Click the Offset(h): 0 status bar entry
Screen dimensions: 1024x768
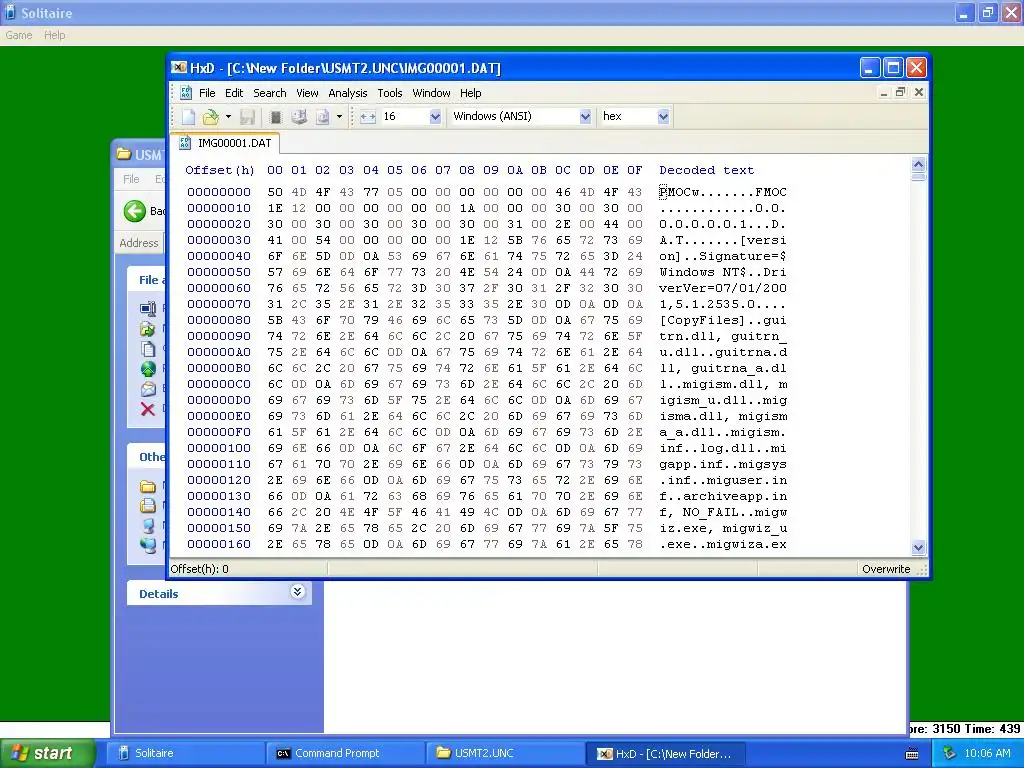point(200,569)
